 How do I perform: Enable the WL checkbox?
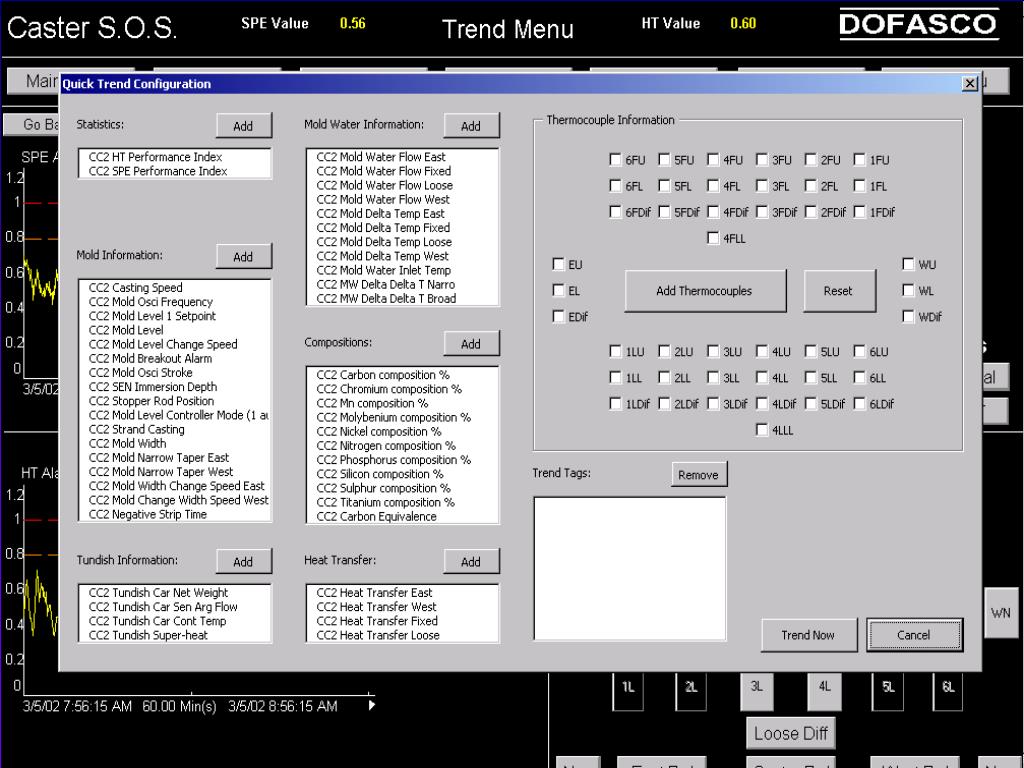pyautogui.click(x=908, y=290)
